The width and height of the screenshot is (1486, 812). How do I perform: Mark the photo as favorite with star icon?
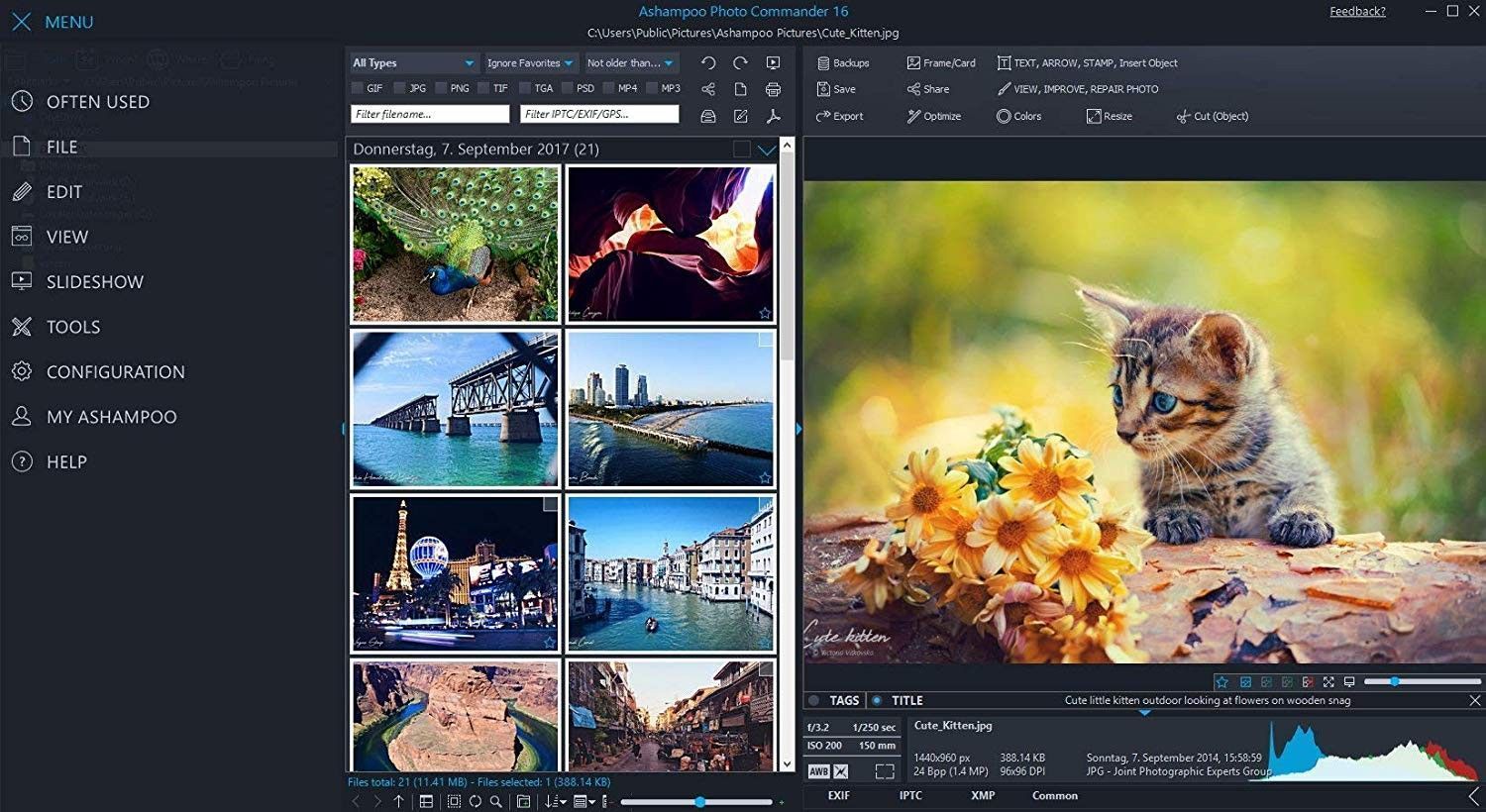(x=1221, y=682)
